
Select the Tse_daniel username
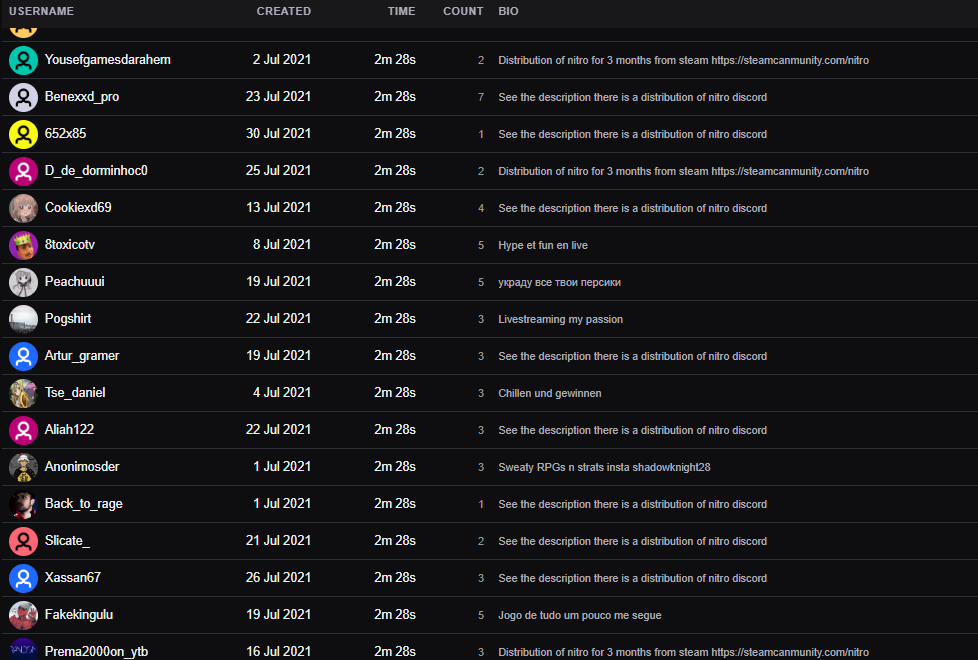[x=75, y=393]
